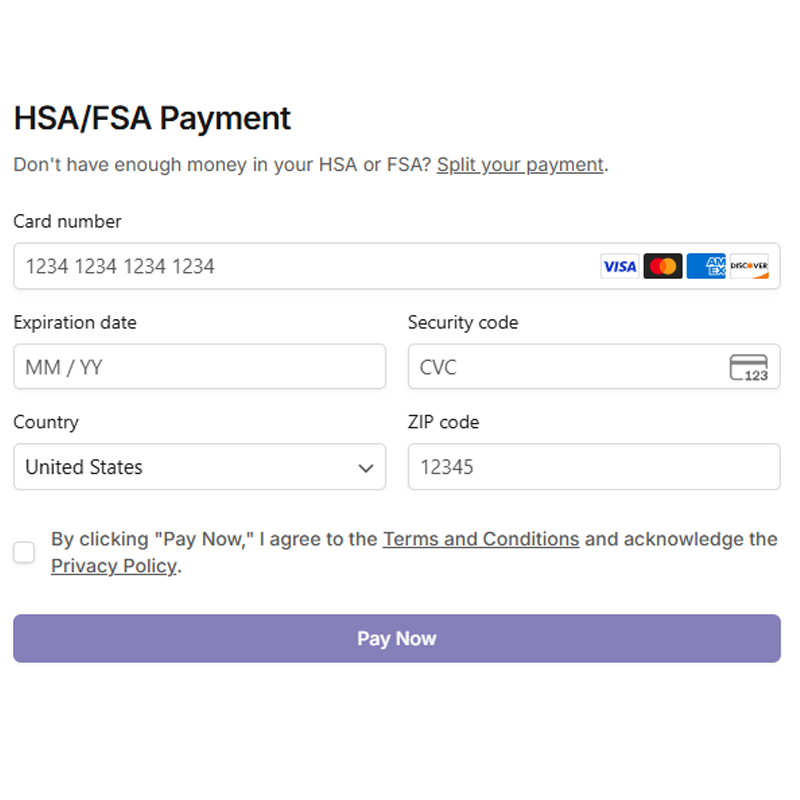The image size is (800, 800).
Task: Follow the Privacy Policy link
Action: click(114, 566)
